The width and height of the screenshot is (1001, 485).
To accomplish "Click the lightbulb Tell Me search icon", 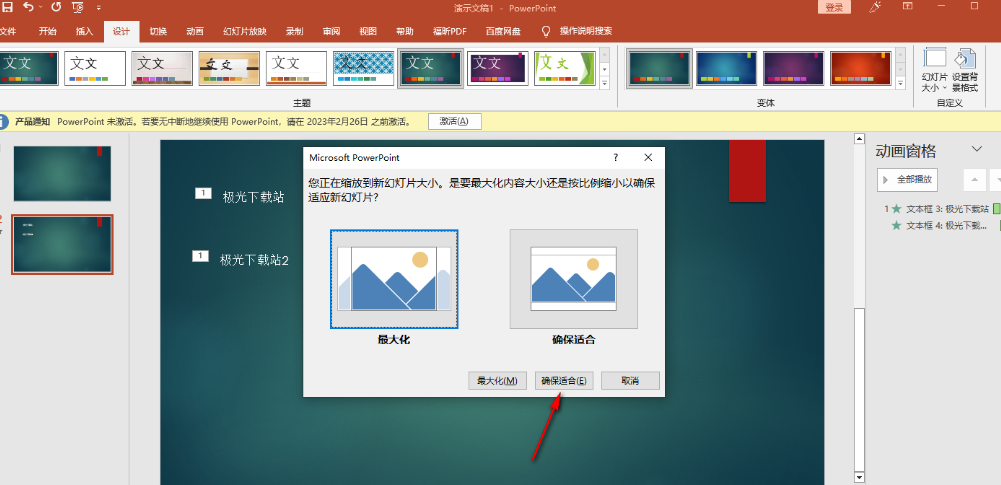I will (546, 31).
